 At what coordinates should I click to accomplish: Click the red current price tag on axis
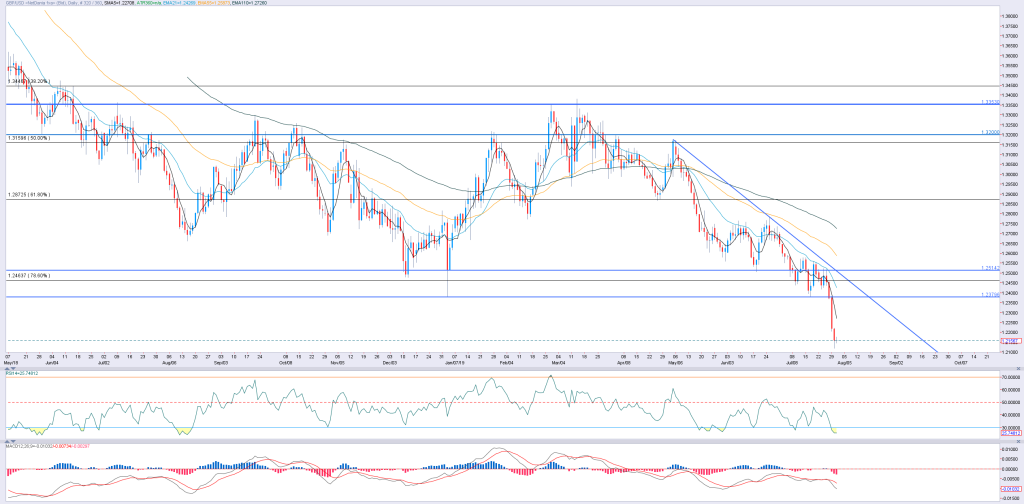[x=1009, y=341]
